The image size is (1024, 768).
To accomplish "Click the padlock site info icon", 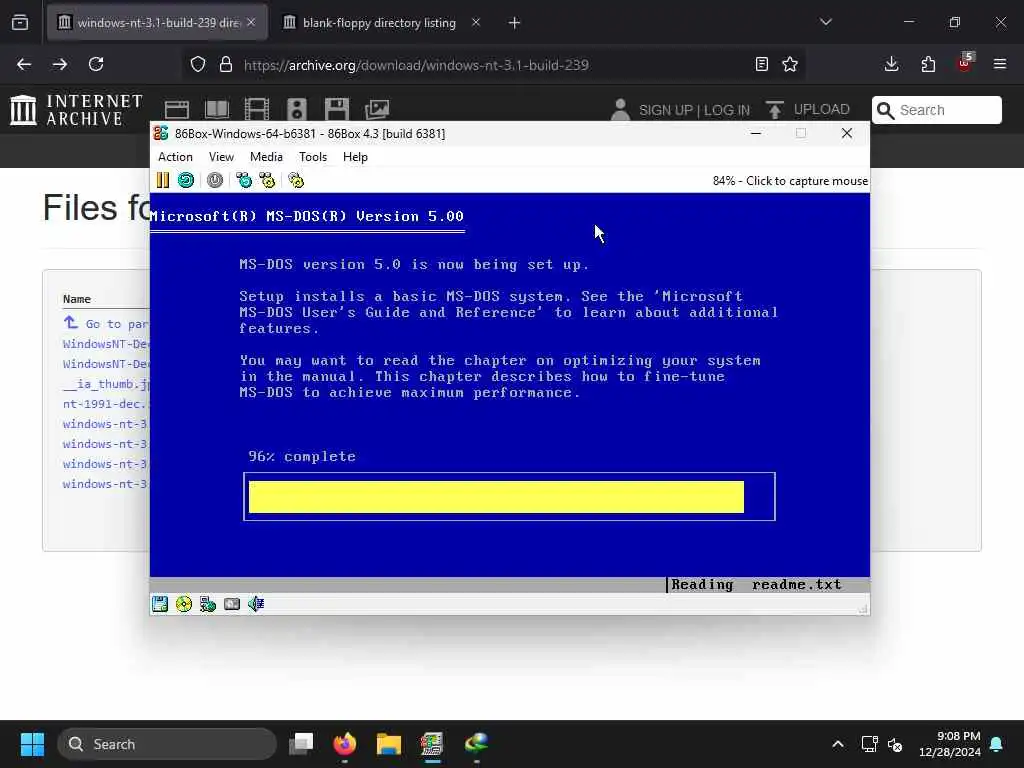I will coord(226,64).
